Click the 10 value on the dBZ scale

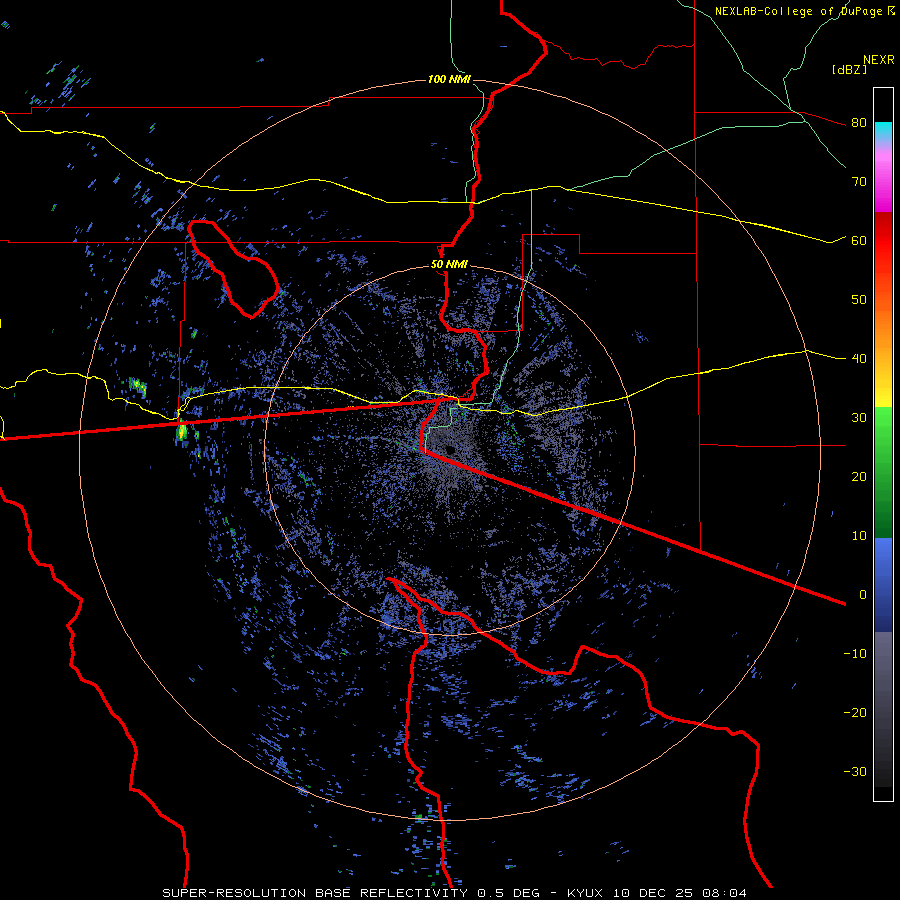coord(859,536)
